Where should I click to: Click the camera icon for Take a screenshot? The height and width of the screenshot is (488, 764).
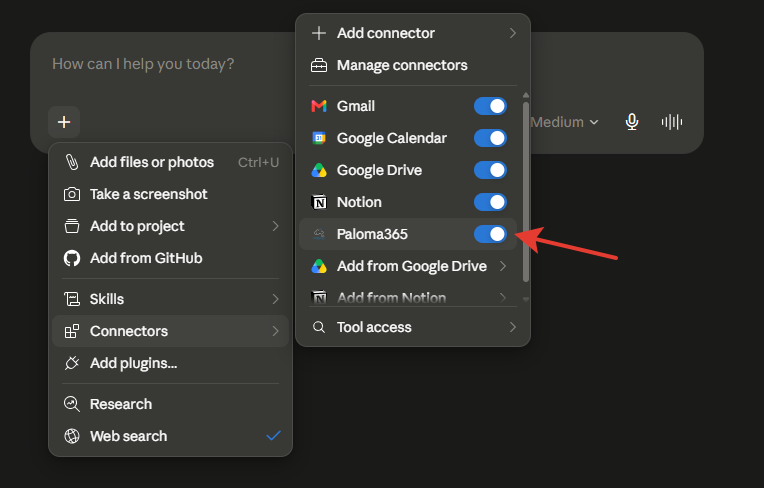coord(72,194)
